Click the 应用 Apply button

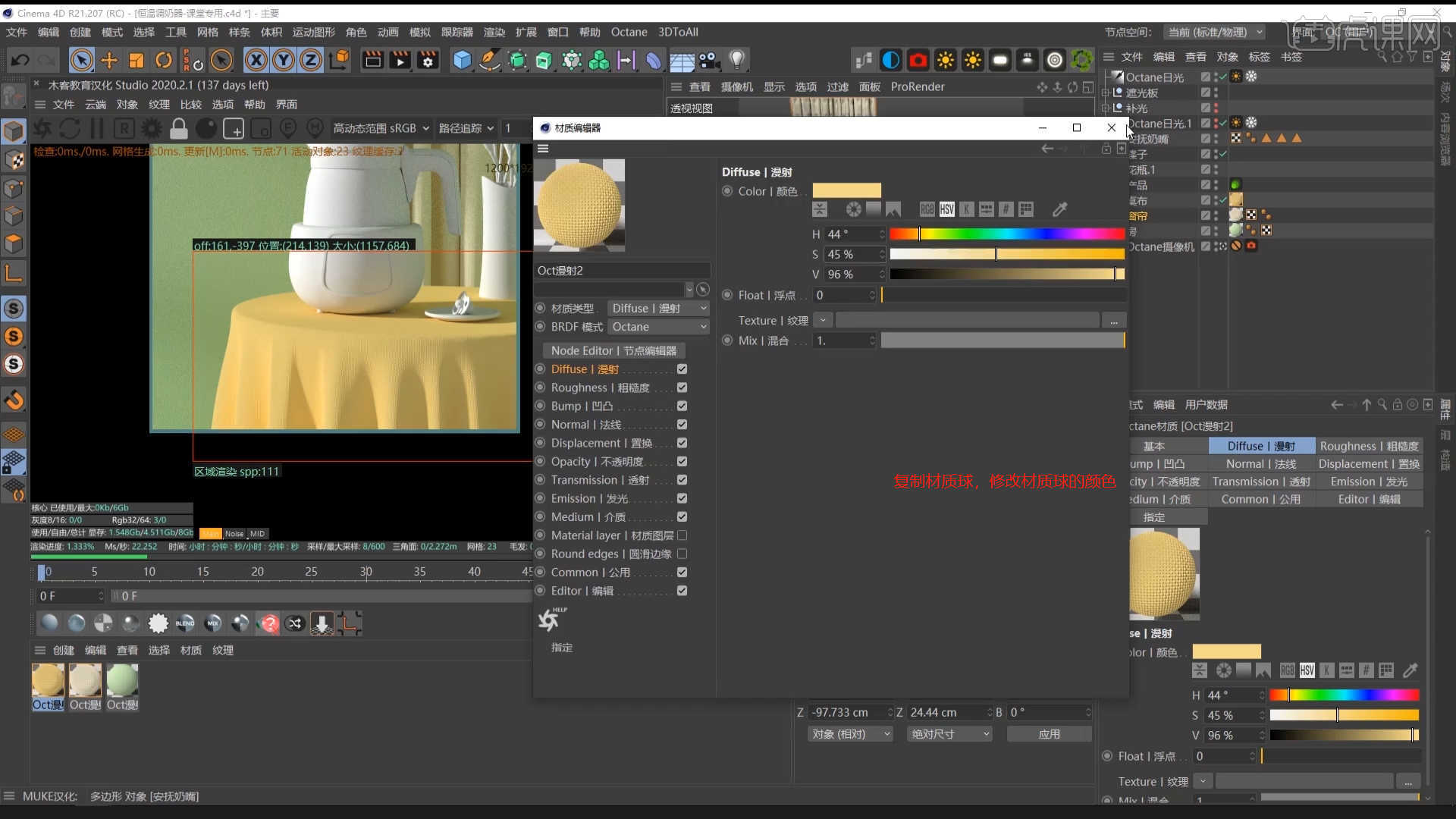[1049, 733]
